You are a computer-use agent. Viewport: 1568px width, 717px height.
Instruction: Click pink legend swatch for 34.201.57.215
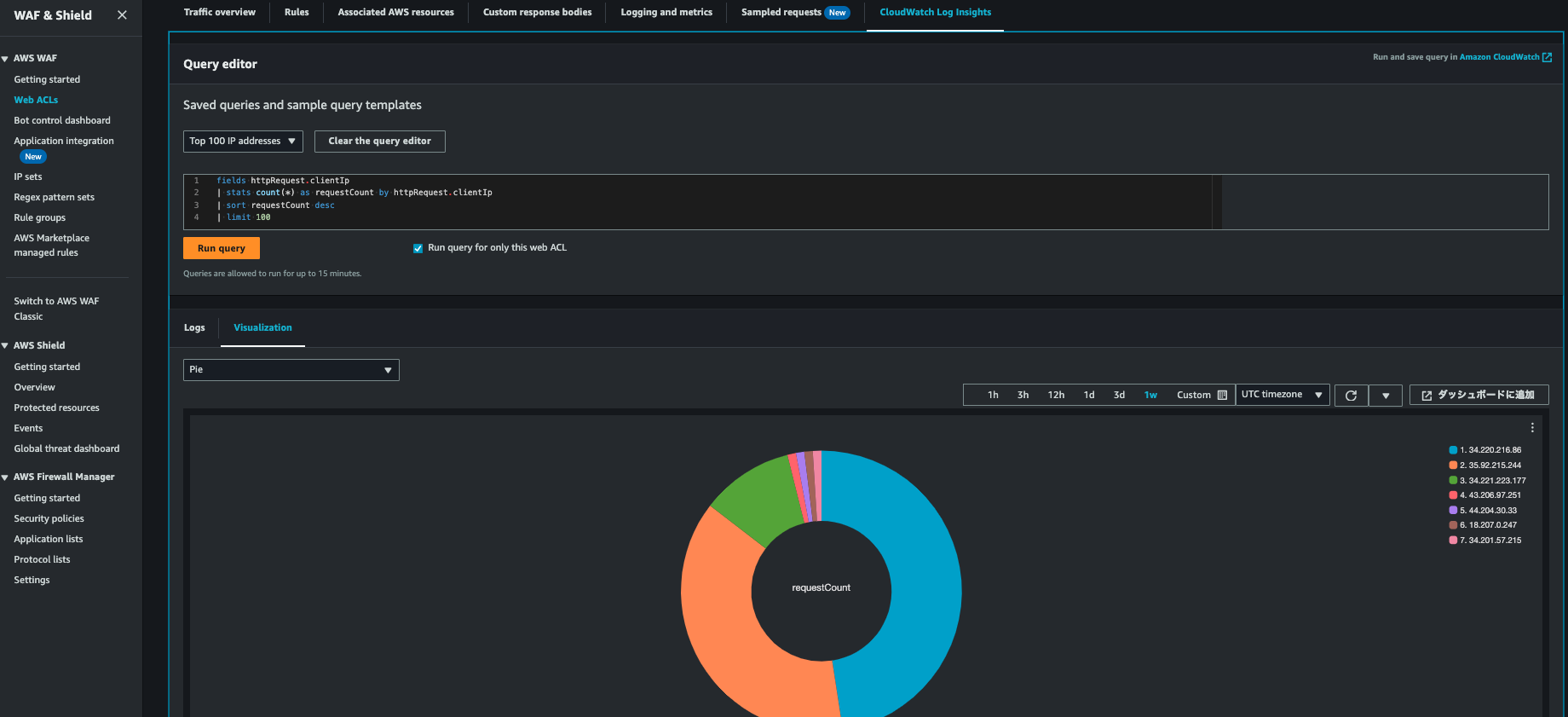click(1453, 541)
